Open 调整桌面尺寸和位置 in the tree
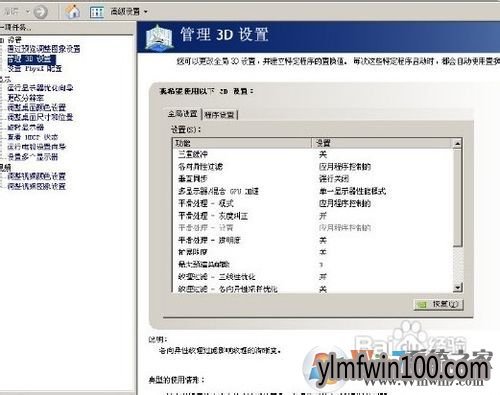This screenshot has width=500, height=395. click(x=40, y=117)
